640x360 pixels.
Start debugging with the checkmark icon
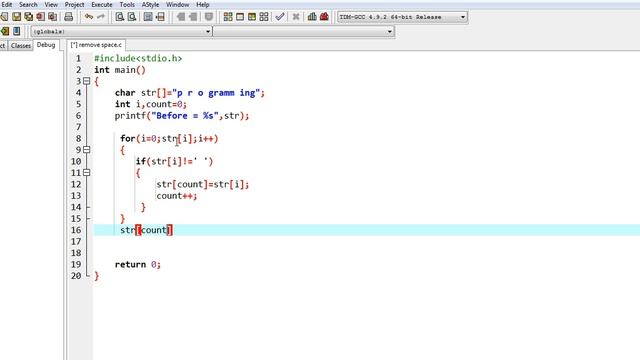(x=280, y=17)
